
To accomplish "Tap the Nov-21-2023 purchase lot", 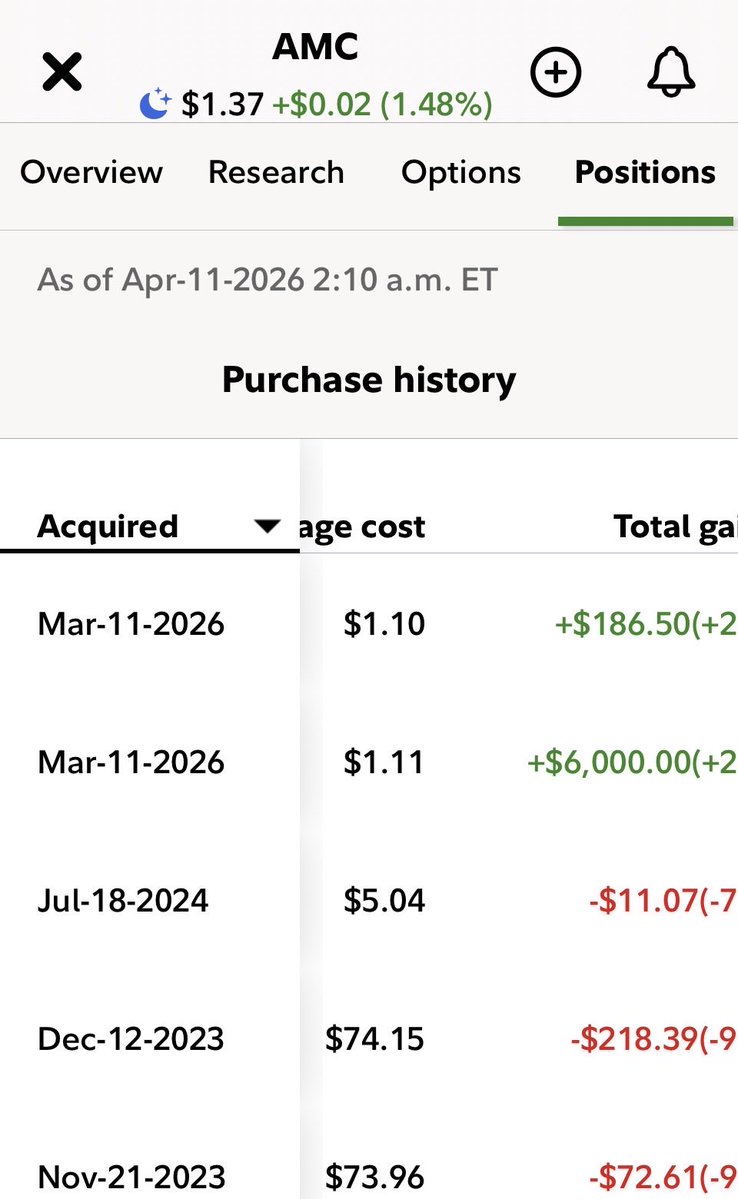I will (131, 1176).
